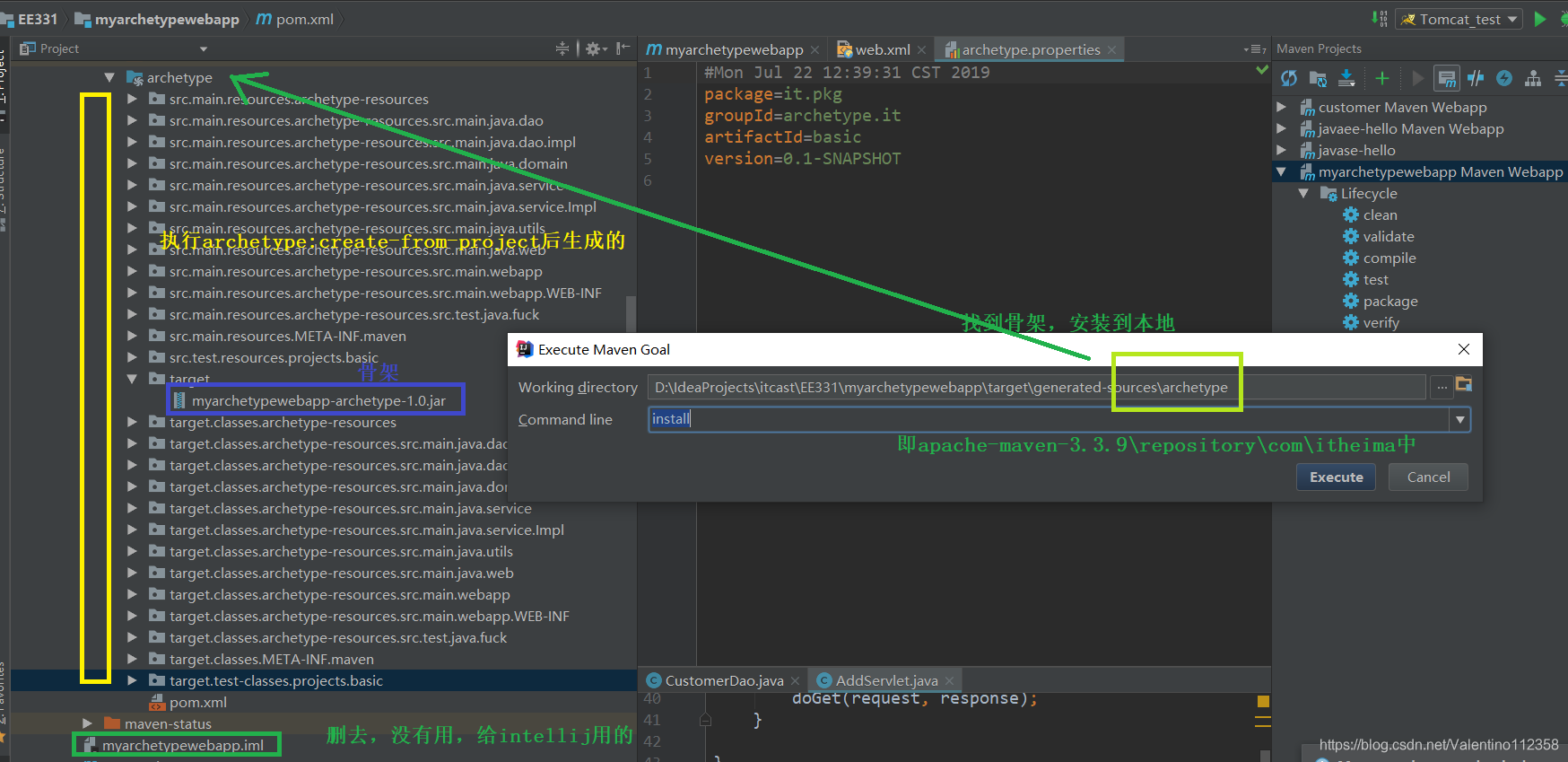Select javase-hello Maven project
This screenshot has width=1568, height=762.
pyautogui.click(x=1347, y=150)
